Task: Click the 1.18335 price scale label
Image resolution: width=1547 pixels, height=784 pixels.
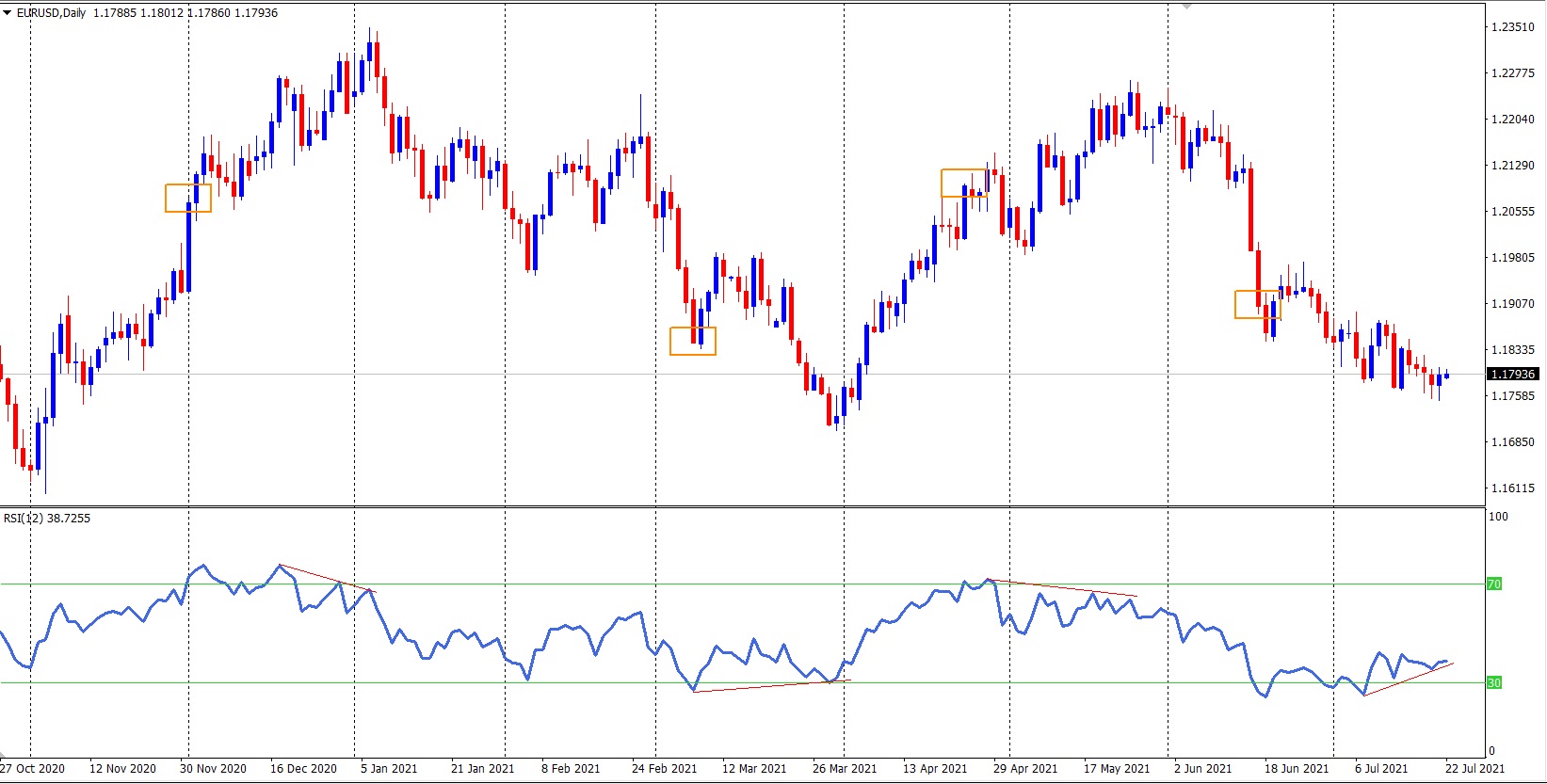Action: point(1513,350)
